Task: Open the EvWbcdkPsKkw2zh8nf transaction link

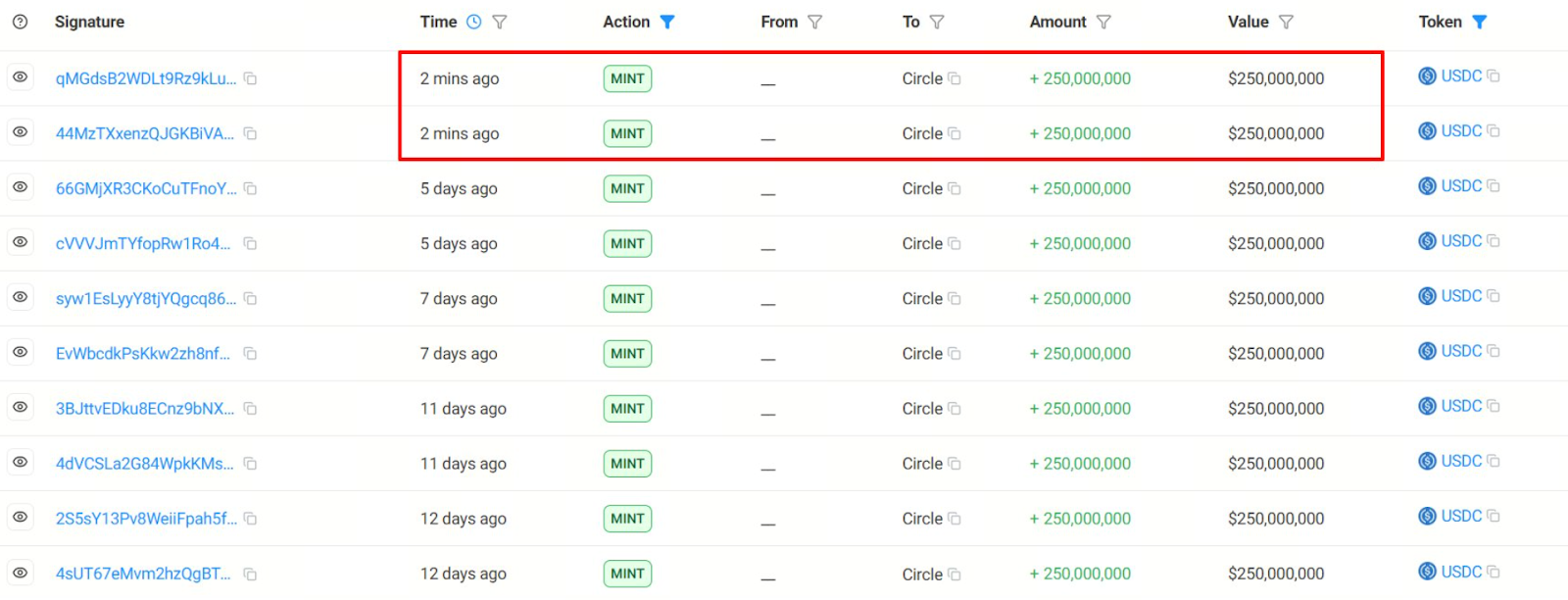Action: pos(143,354)
